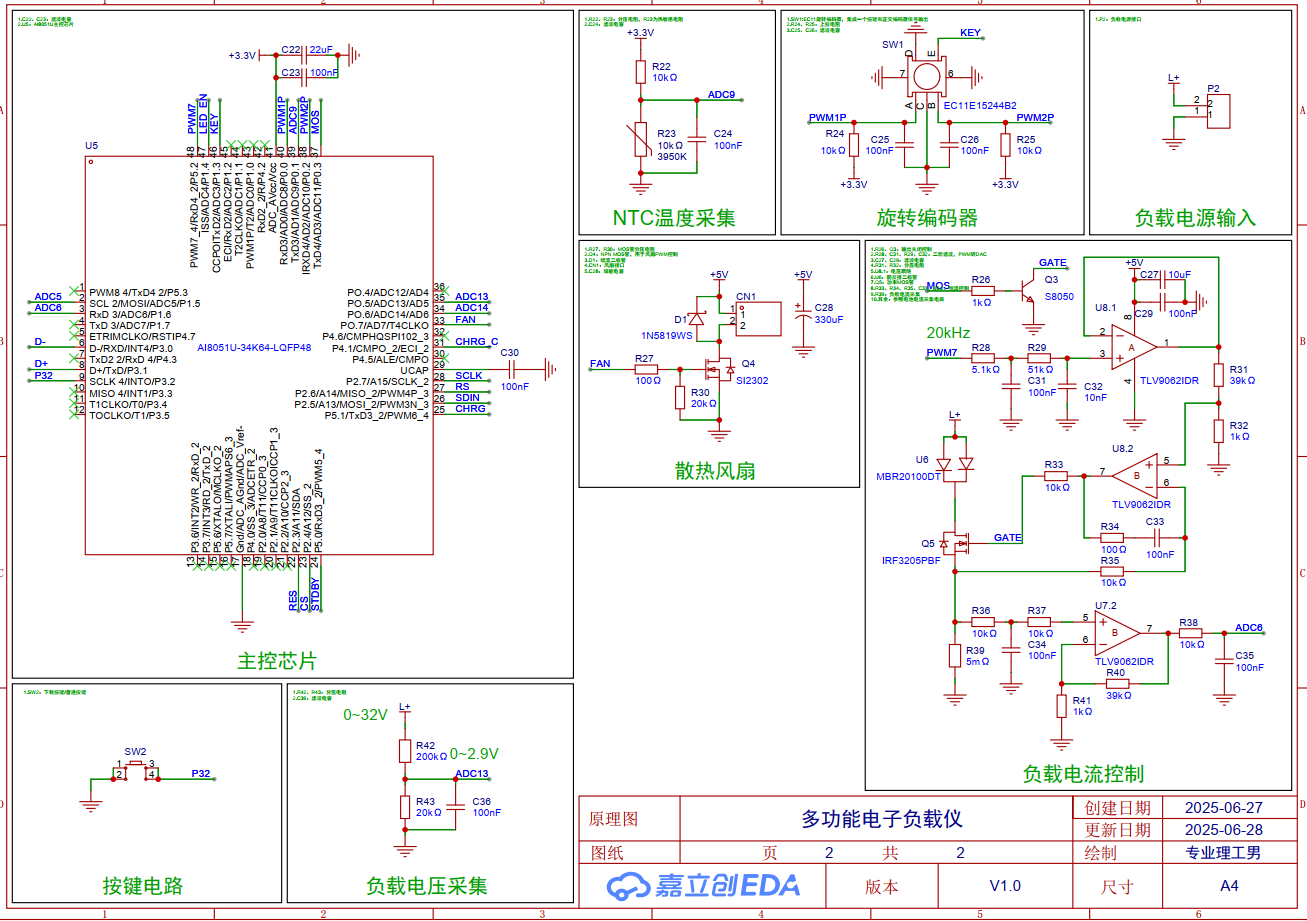Click capacitor C30 on the UCAP pin
The image size is (1307, 921).
pyautogui.click(x=514, y=369)
